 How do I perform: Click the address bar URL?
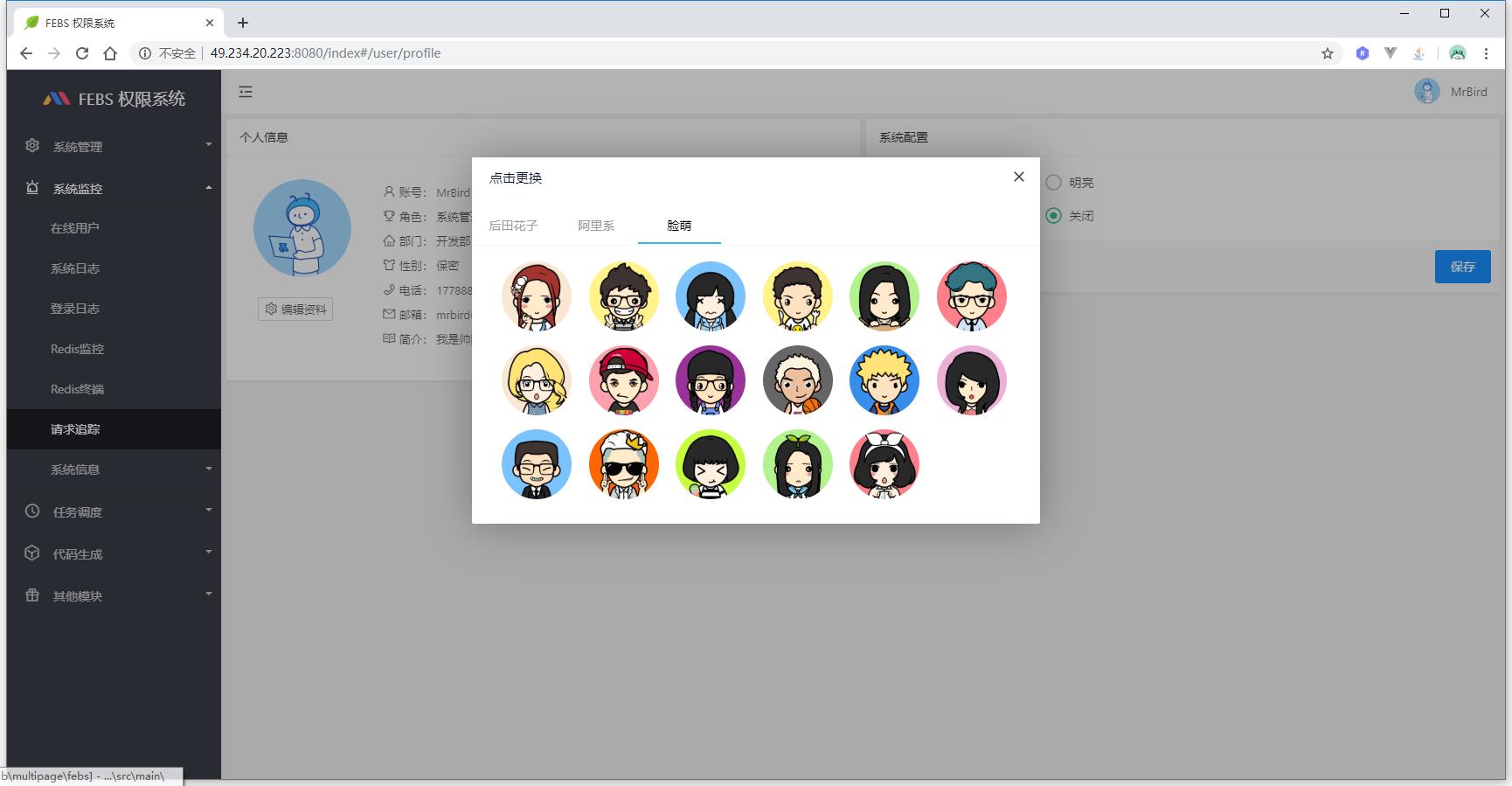[325, 53]
